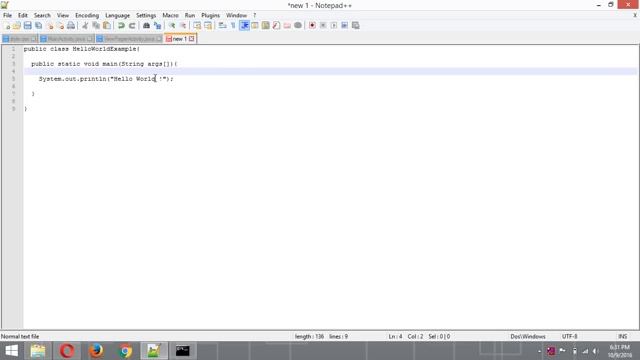Screen dimensions: 640x360
Task: Open the Edit menu
Action: click(22, 16)
